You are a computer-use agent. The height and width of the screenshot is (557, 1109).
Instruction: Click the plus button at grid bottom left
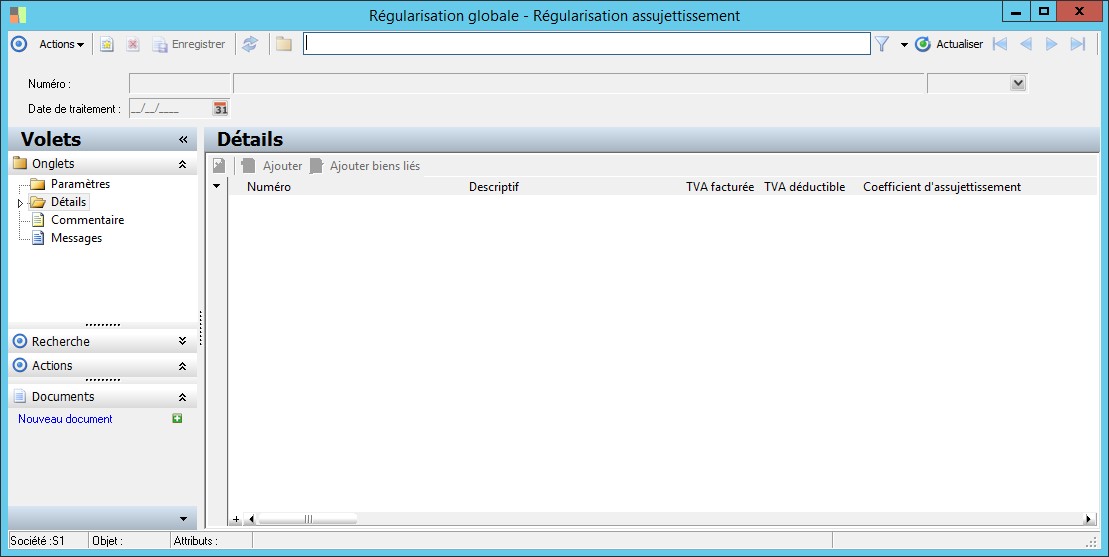236,519
